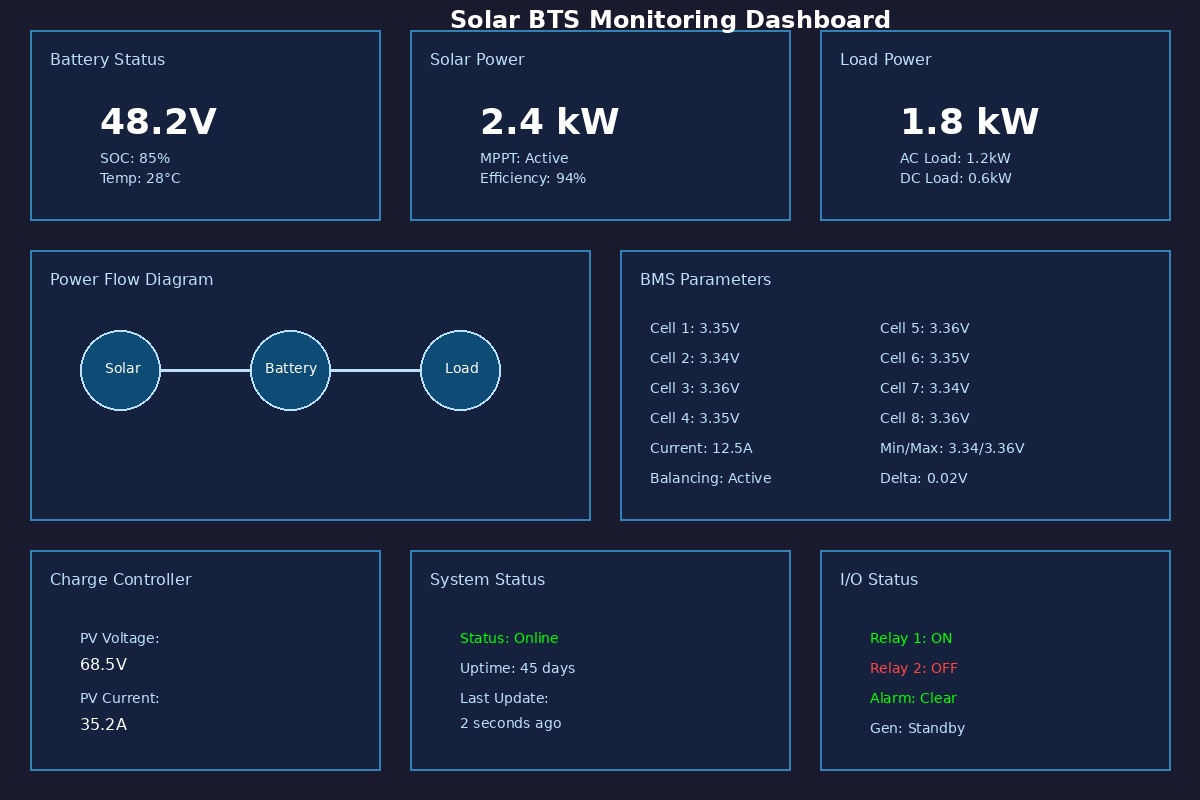Expand the System Status panel
Viewport: 1200px width, 800px height.
coord(487,580)
